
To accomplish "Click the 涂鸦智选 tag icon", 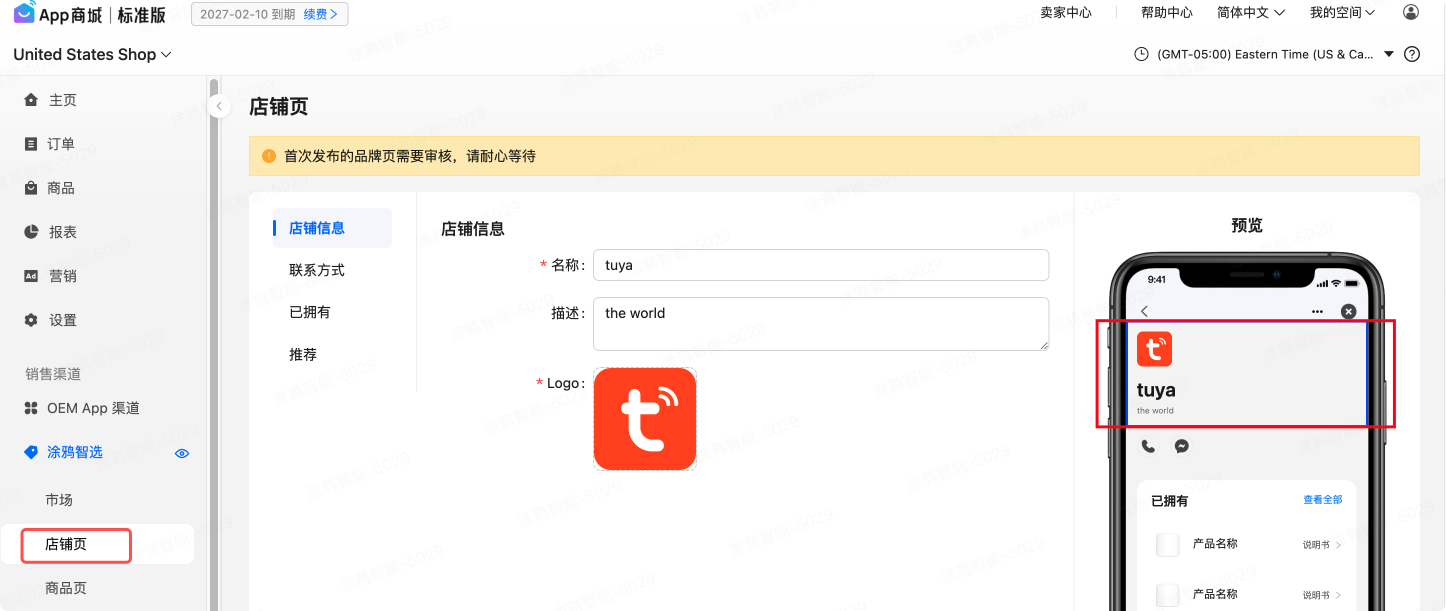I will [30, 452].
